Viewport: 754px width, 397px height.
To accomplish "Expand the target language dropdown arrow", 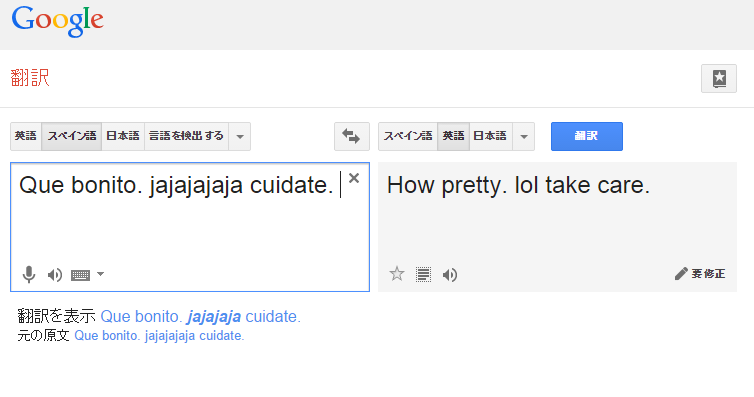I will pos(524,136).
